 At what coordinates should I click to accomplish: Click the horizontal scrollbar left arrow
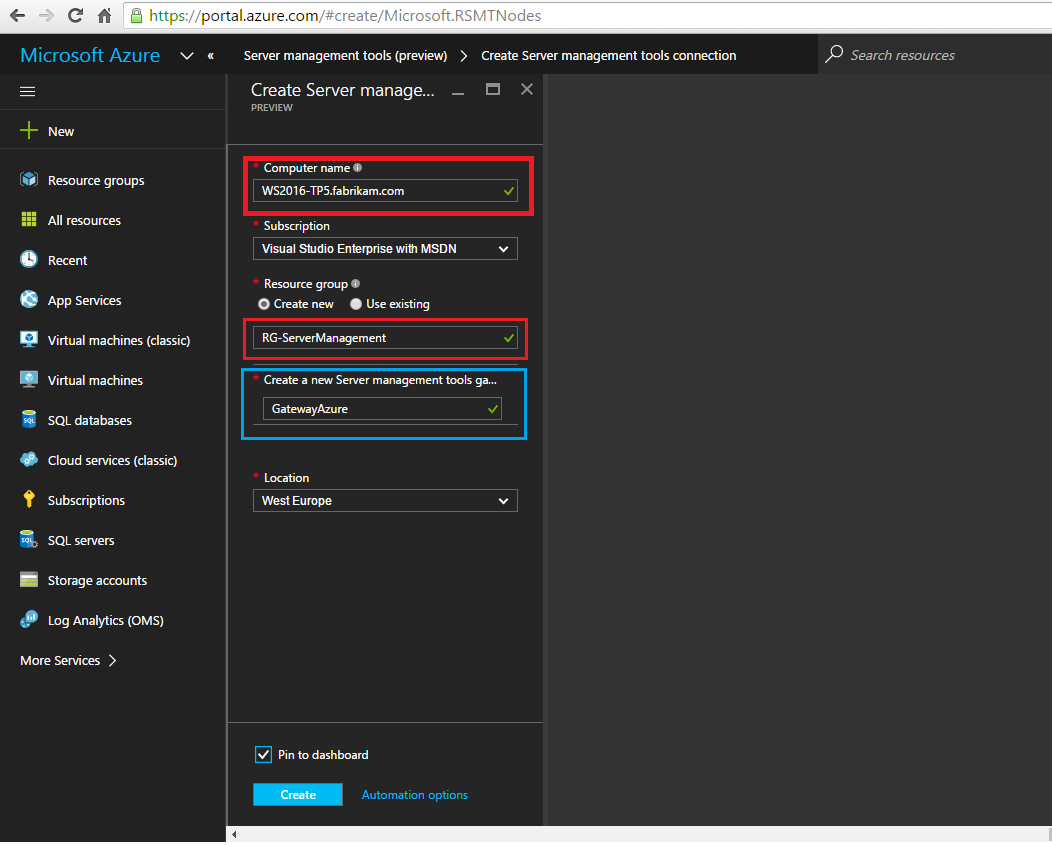point(234,835)
